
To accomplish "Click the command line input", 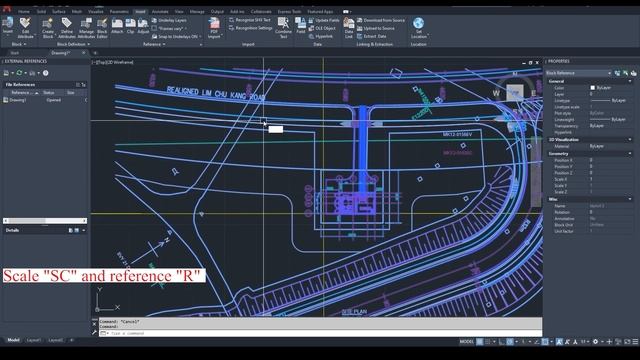I will [320, 333].
